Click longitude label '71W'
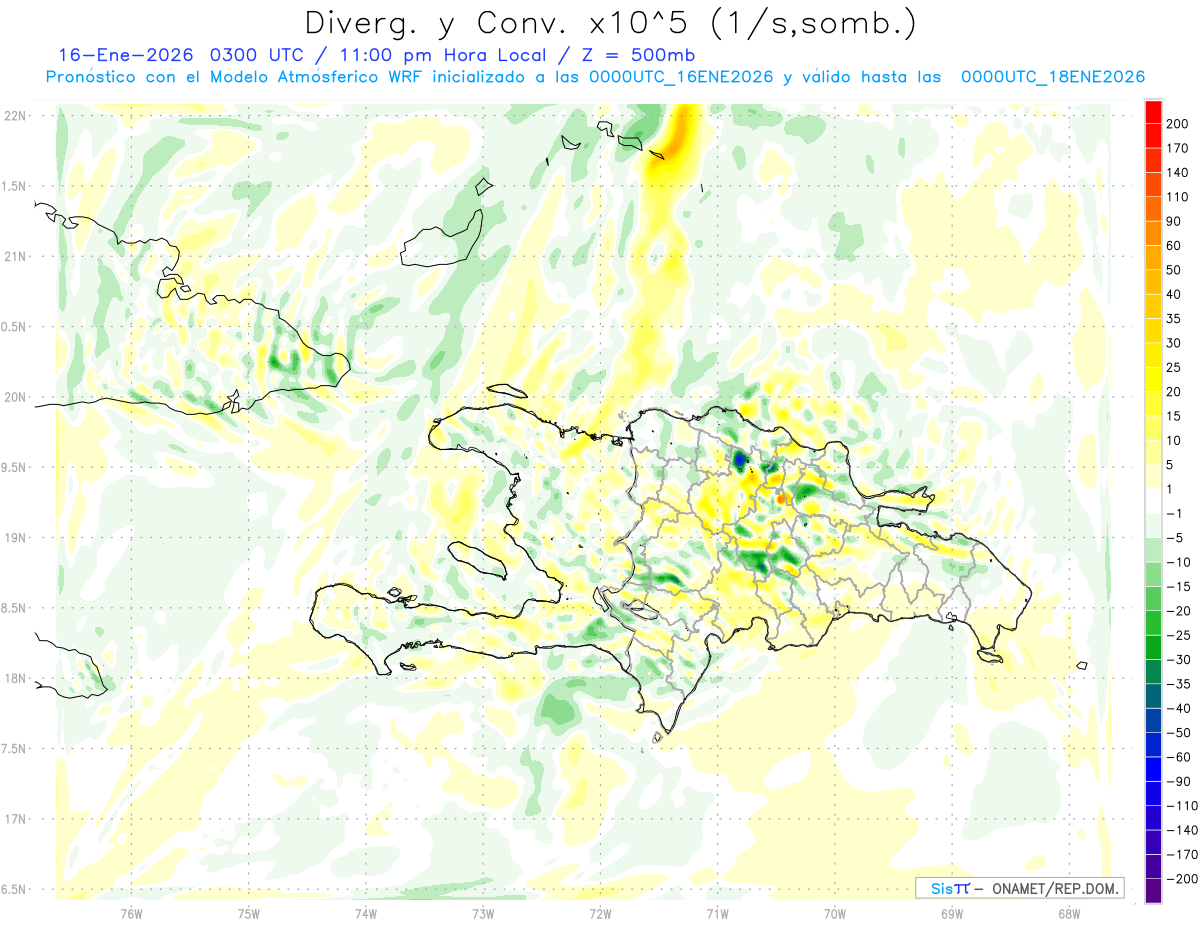This screenshot has width=1200, height=927. (717, 914)
